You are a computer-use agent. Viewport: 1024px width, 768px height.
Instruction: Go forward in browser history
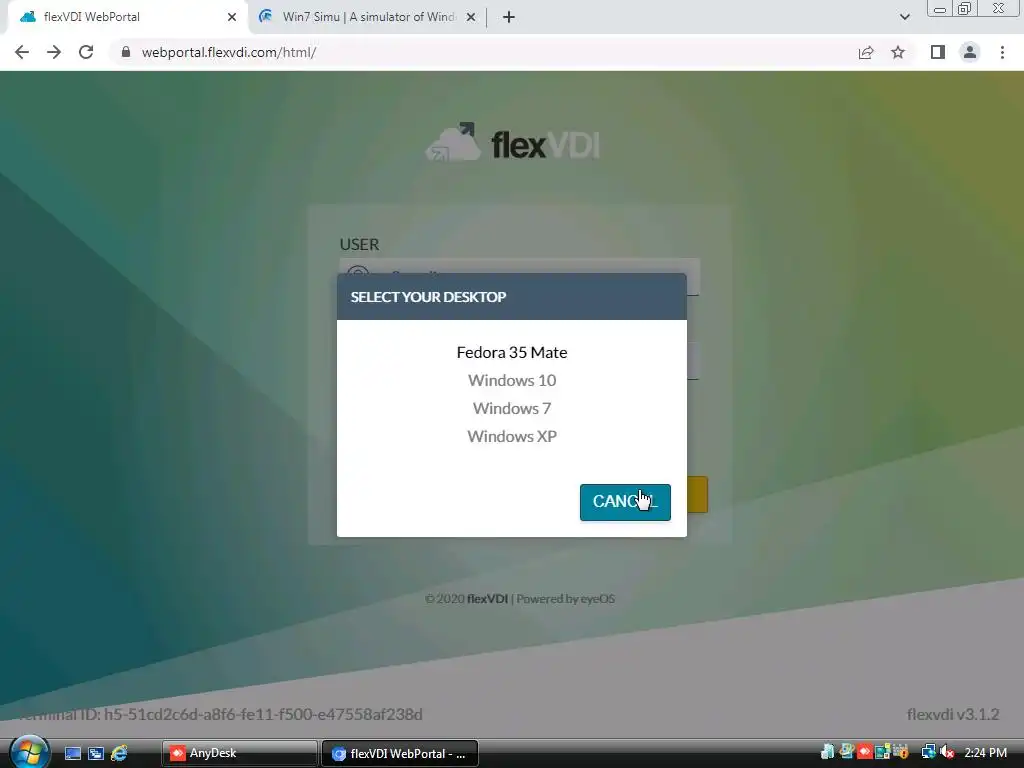click(54, 52)
